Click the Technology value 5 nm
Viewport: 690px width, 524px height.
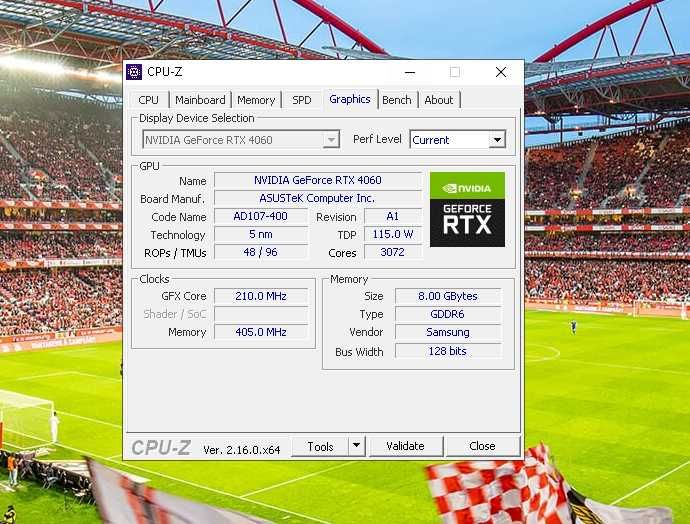click(x=261, y=235)
